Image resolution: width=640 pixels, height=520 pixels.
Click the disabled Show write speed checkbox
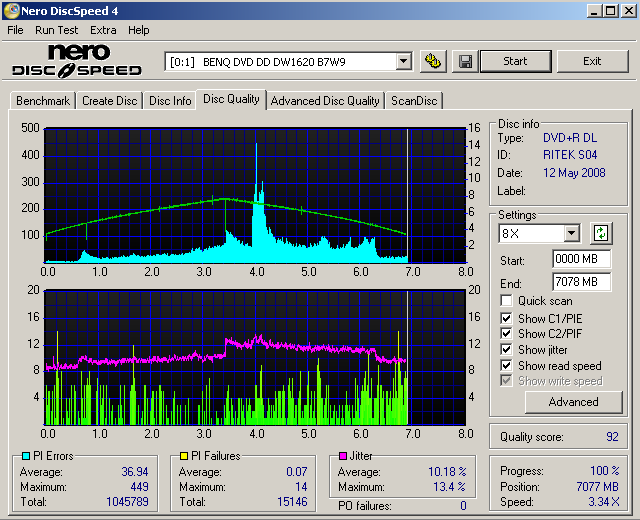click(506, 381)
